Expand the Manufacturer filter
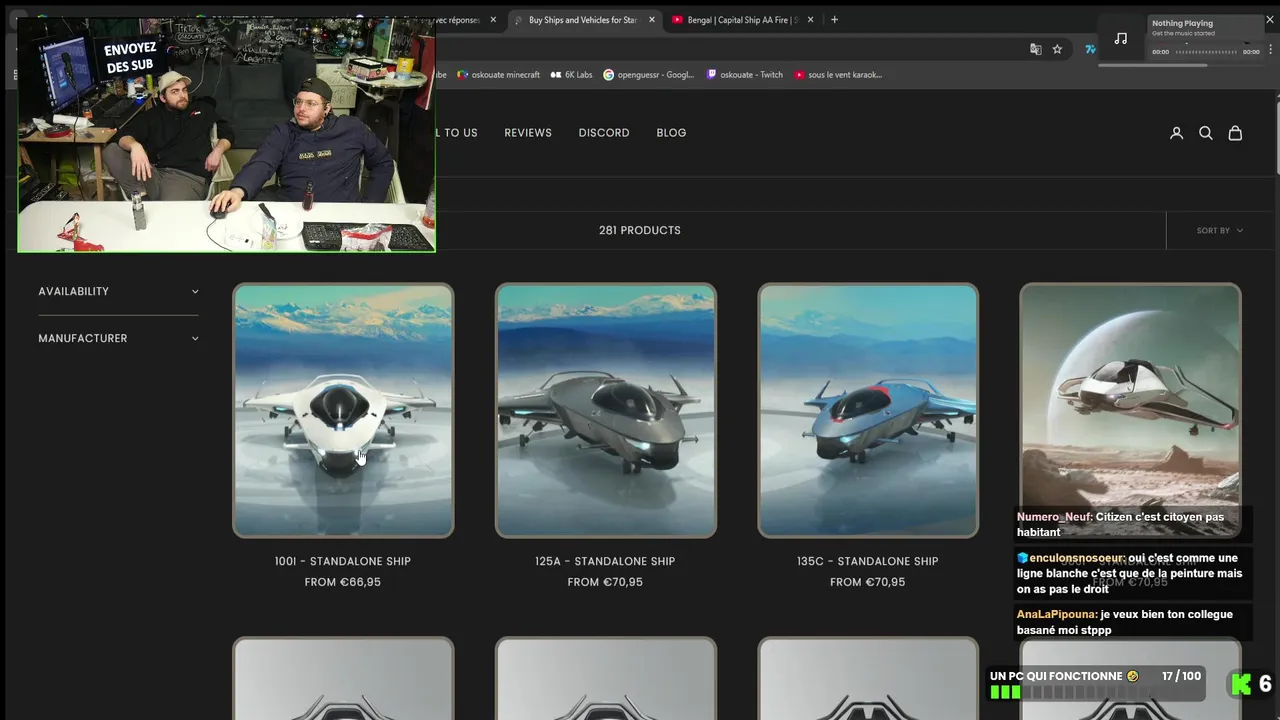The width and height of the screenshot is (1280, 720). [118, 338]
